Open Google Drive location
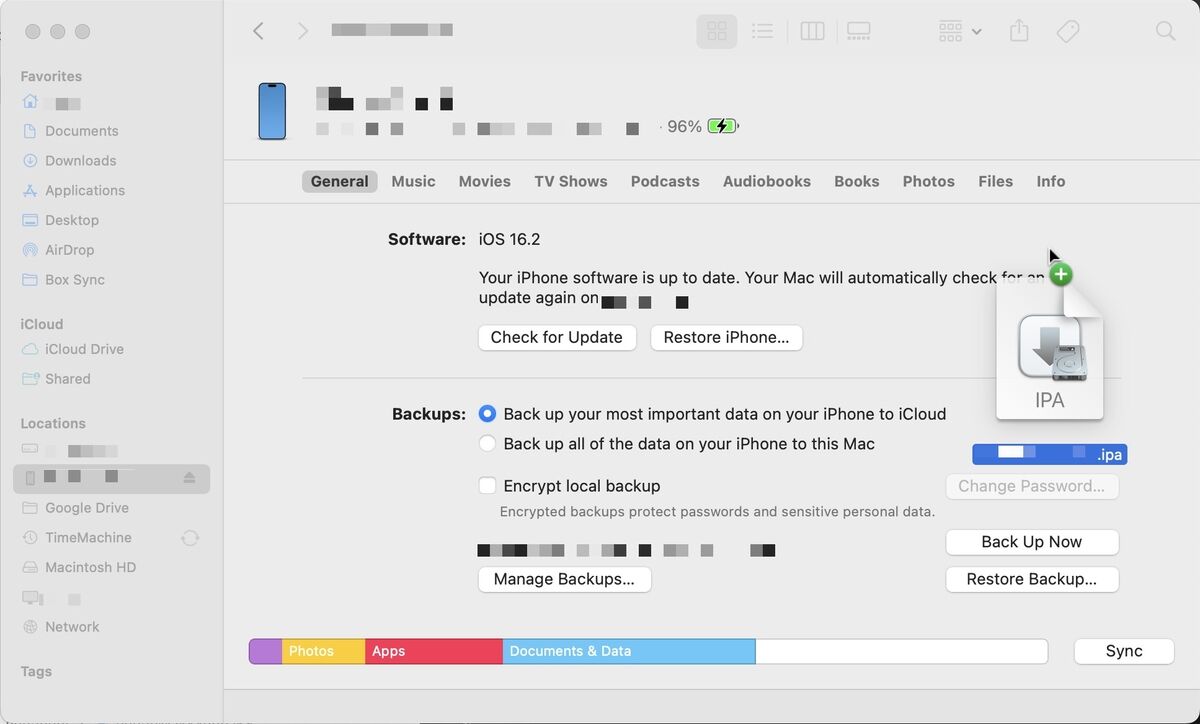The width and height of the screenshot is (1200, 724). (x=87, y=508)
